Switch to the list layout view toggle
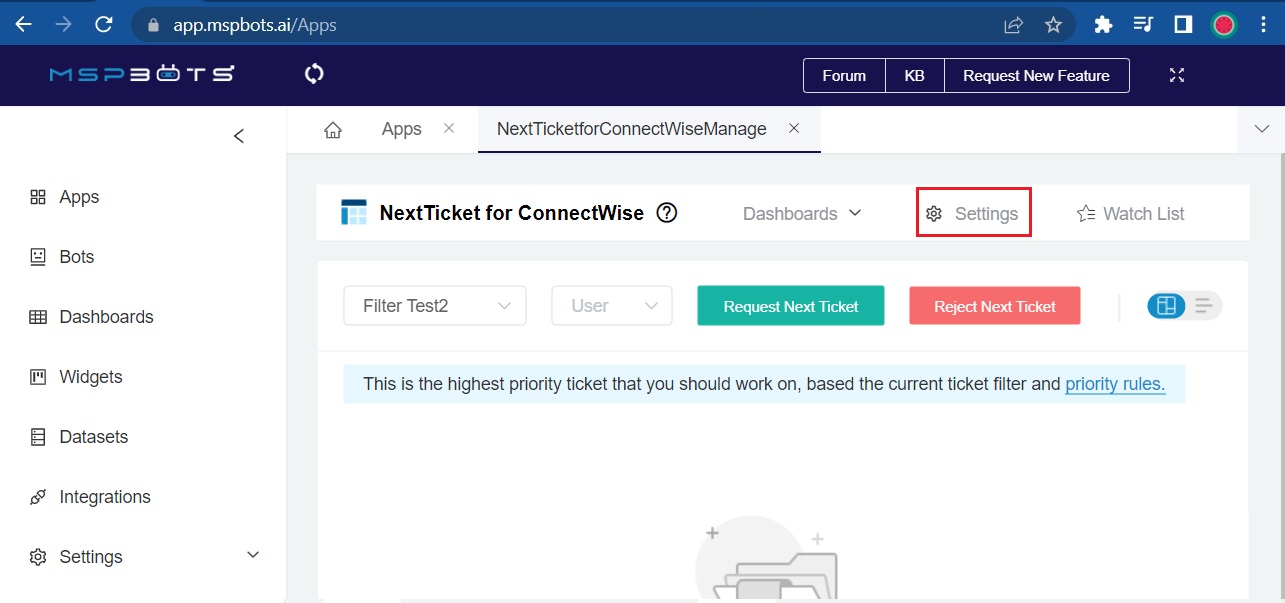Viewport: 1285px width, 603px height. tap(1204, 306)
